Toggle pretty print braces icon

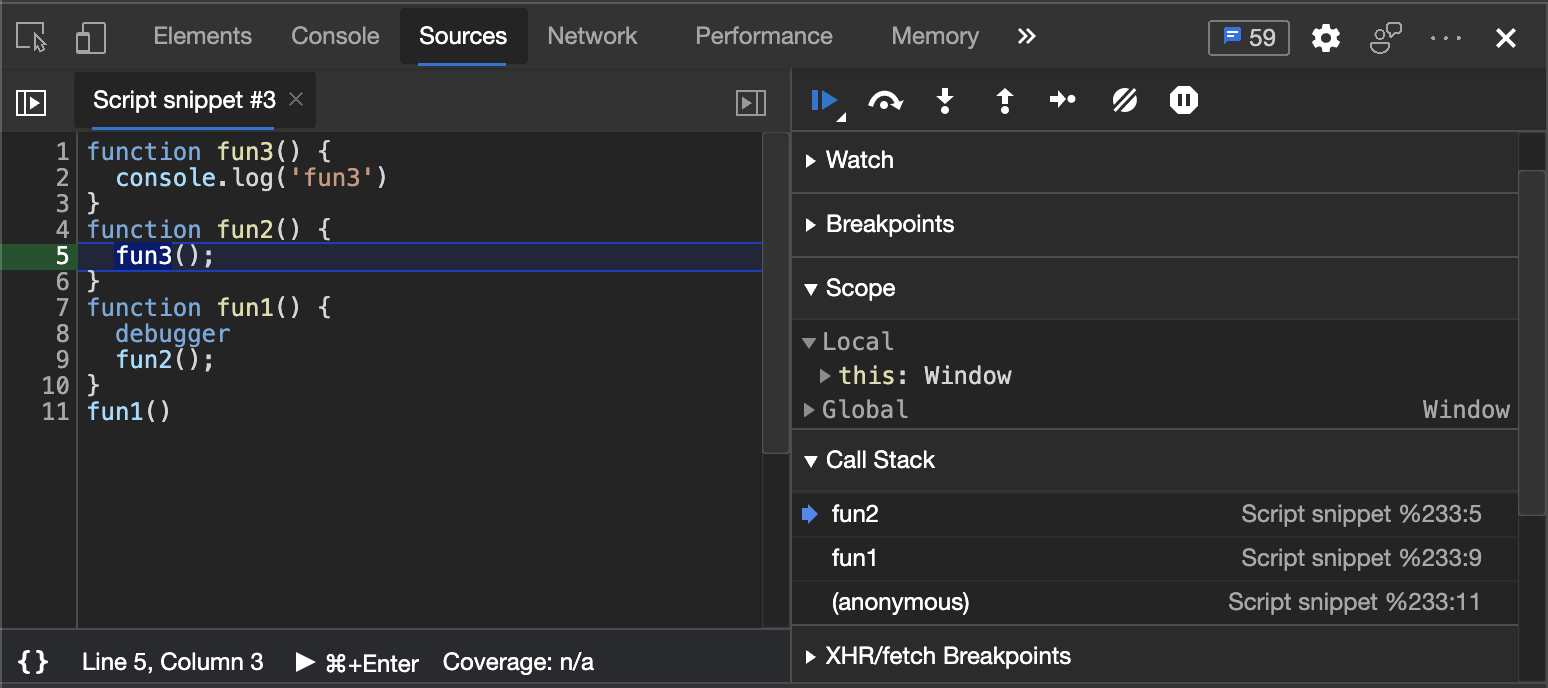33,662
